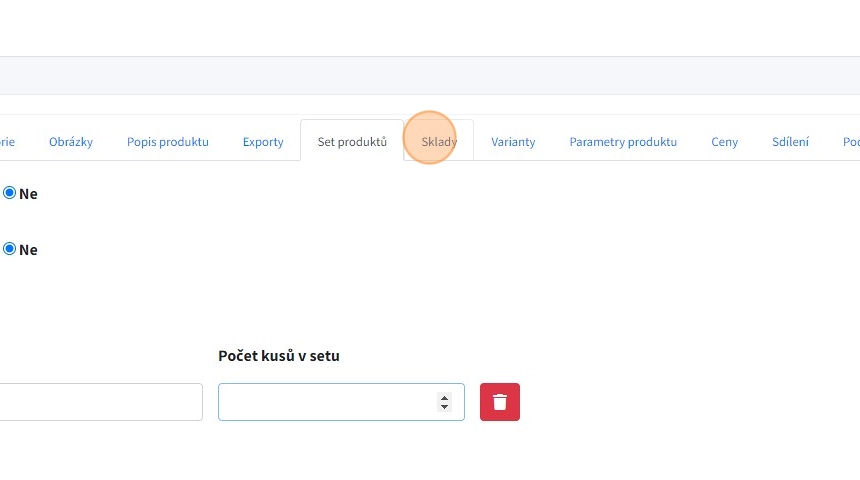The image size is (860, 480).
Task: Switch to the Popis produktu tab
Action: (167, 142)
